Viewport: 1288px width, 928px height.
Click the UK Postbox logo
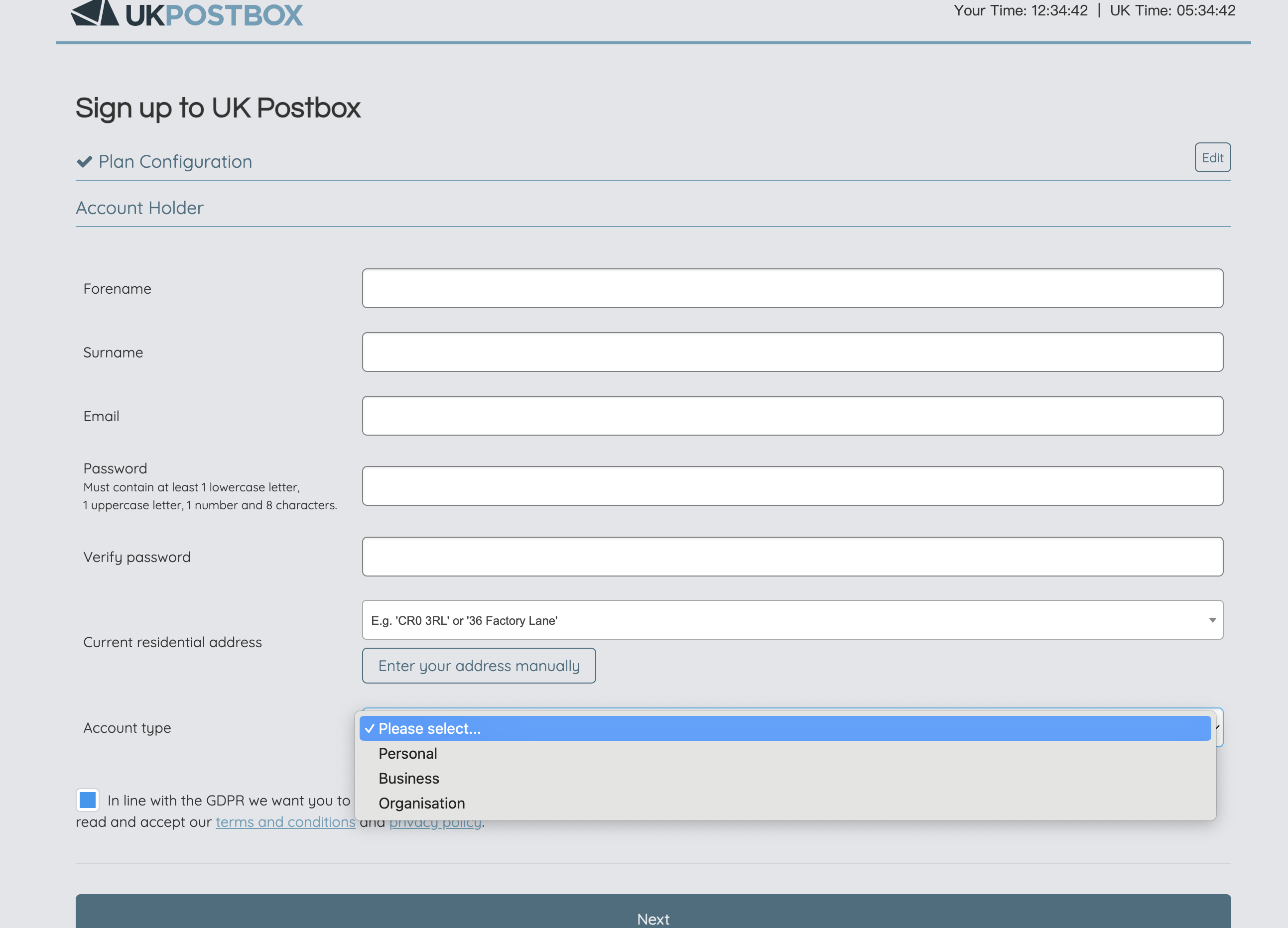pos(187,13)
